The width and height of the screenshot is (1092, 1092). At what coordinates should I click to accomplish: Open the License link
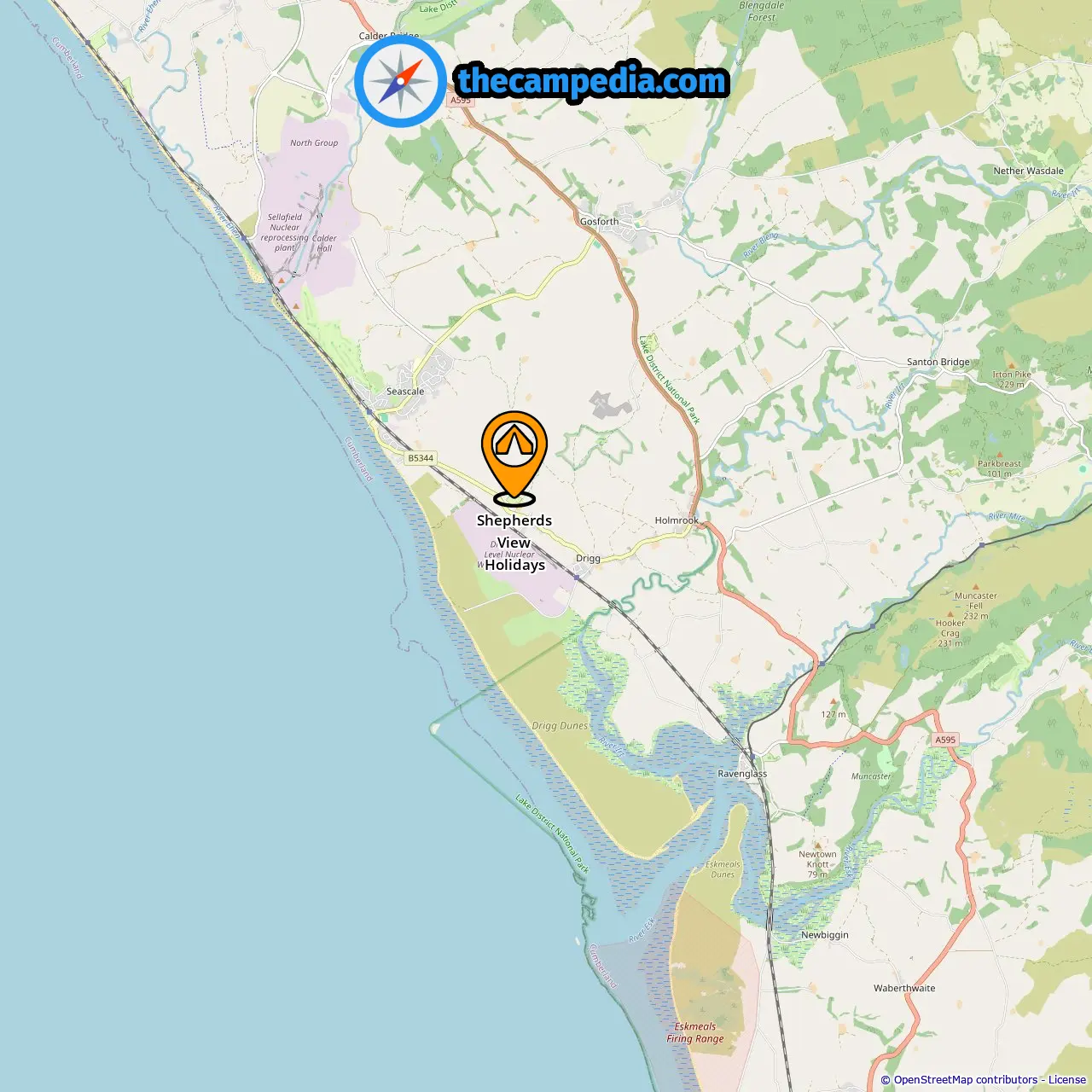point(1067,1080)
